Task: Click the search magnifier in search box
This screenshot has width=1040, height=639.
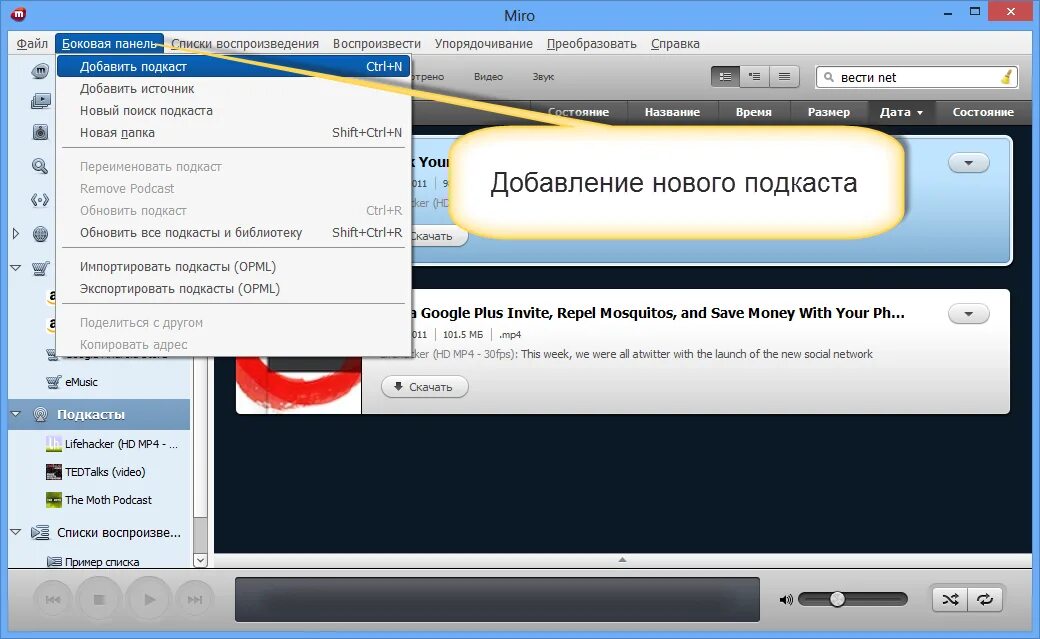Action: click(x=828, y=77)
